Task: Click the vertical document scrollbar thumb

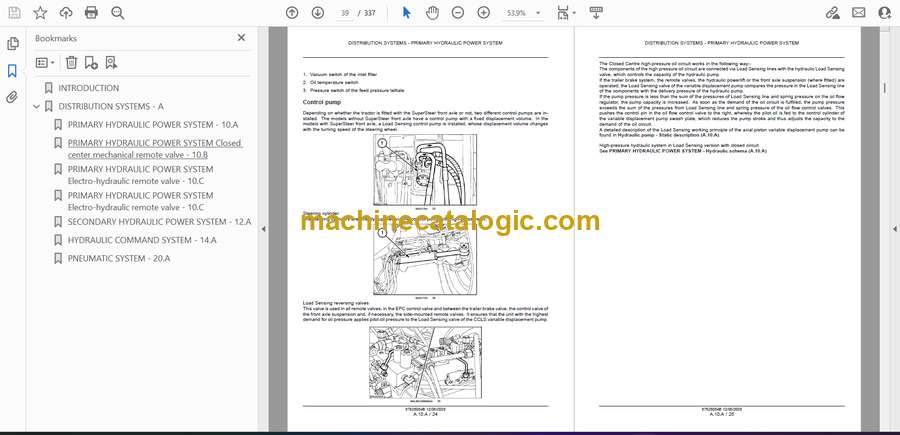Action: click(885, 89)
